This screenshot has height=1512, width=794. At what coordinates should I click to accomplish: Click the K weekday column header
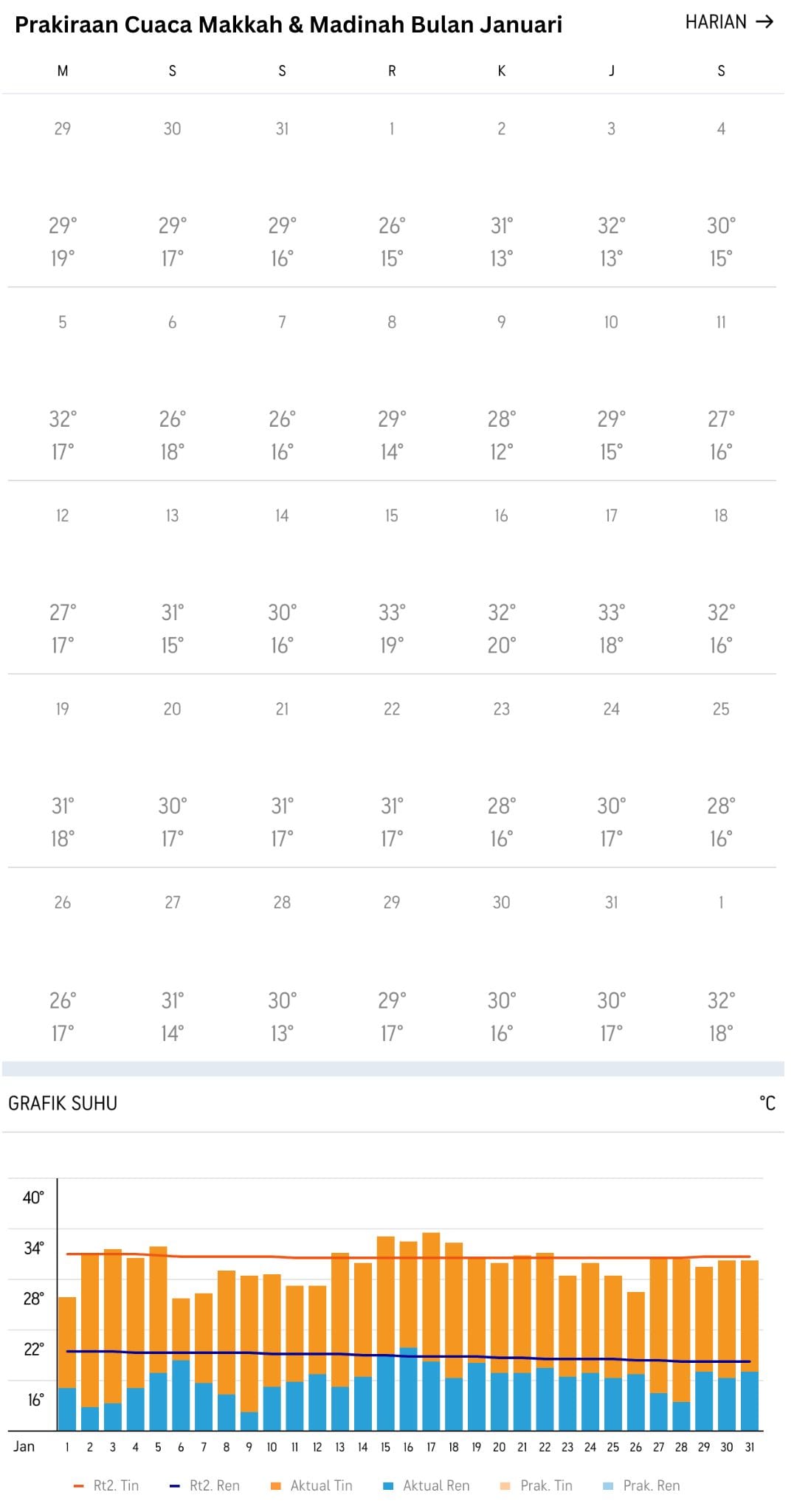pos(501,71)
